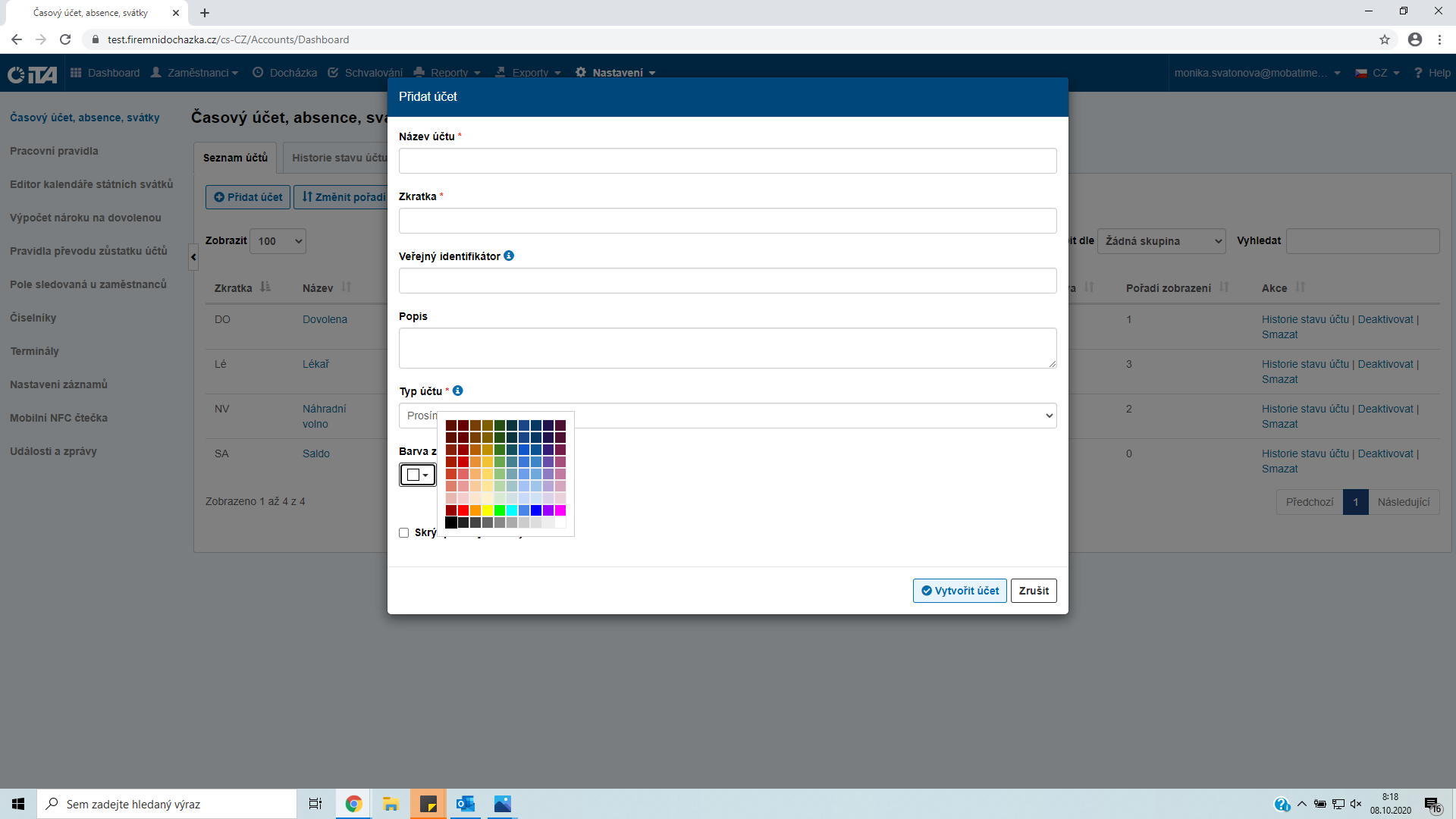The width and height of the screenshot is (1456, 819).
Task: Click the Název účtu input field
Action: pos(727,161)
